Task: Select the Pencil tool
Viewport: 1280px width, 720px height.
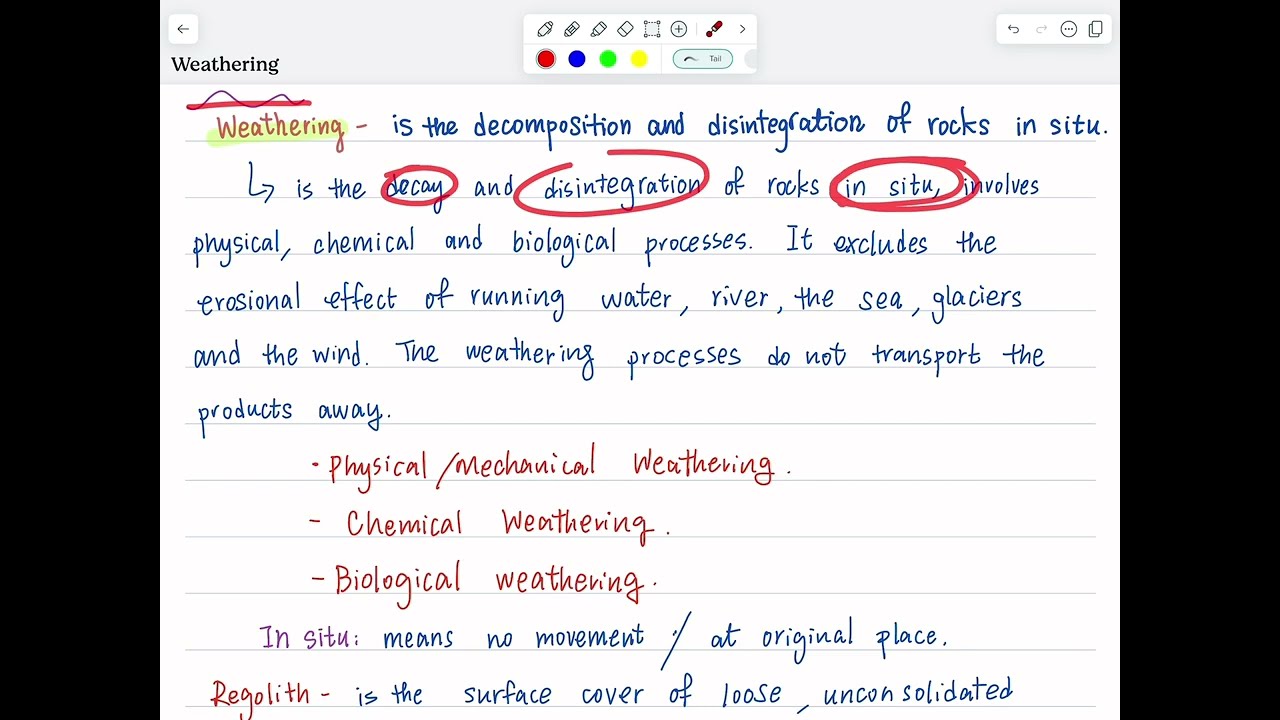Action: pyautogui.click(x=571, y=29)
